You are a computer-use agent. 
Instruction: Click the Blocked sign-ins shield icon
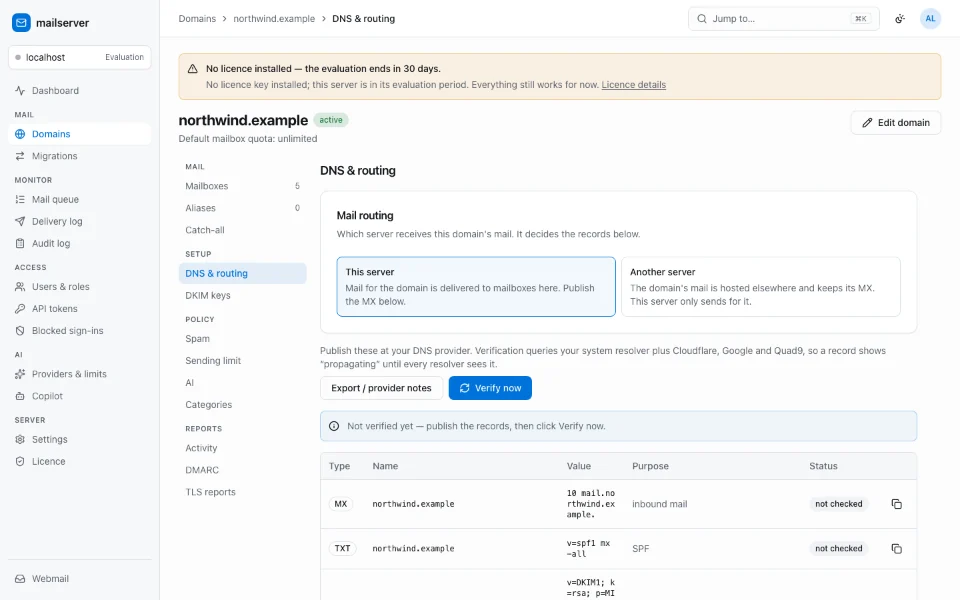click(x=20, y=331)
